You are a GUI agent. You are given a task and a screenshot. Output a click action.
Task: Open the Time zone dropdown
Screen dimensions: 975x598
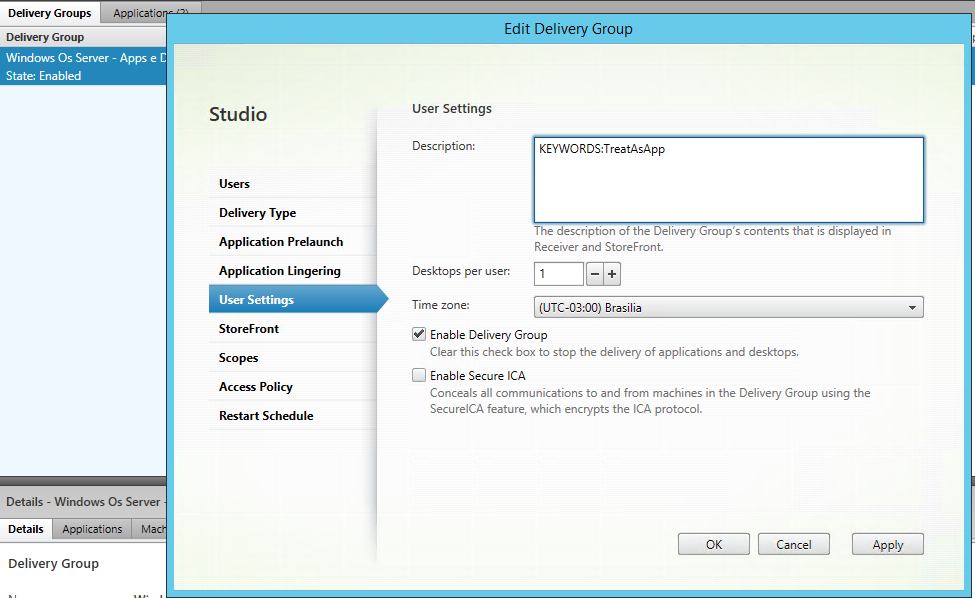pyautogui.click(x=728, y=308)
